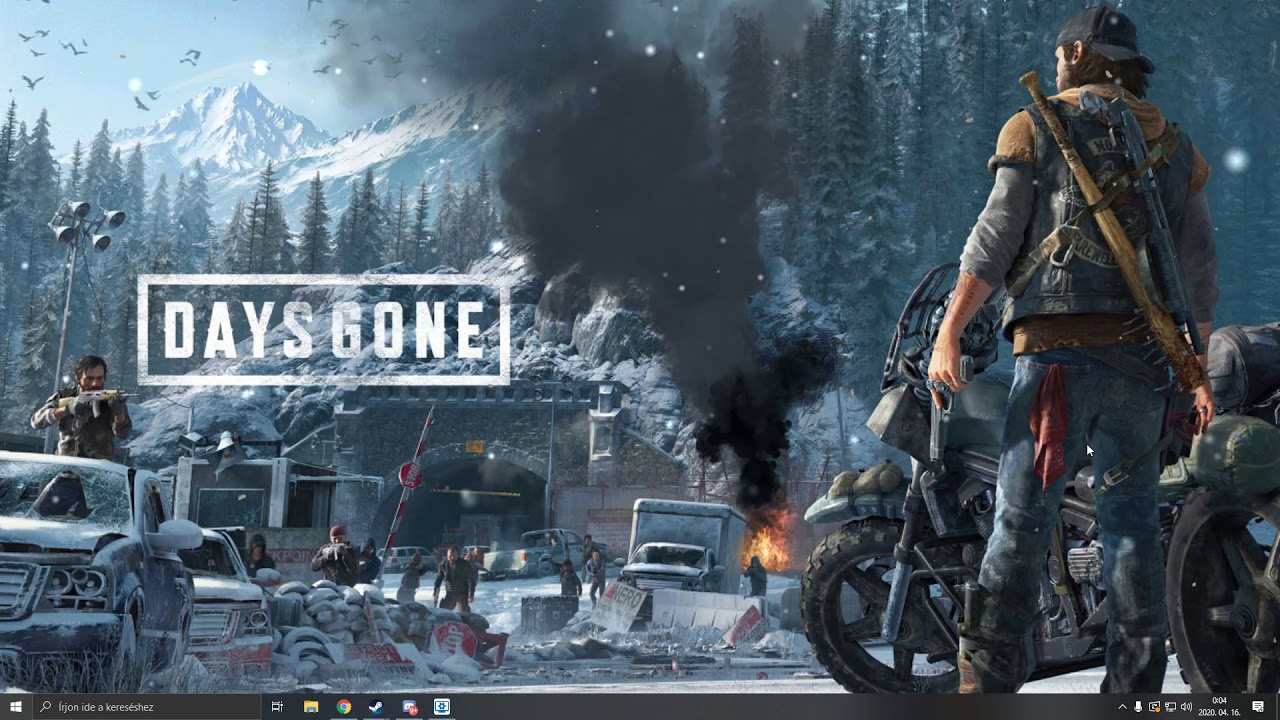Open Task View from the taskbar
Image resolution: width=1280 pixels, height=720 pixels.
coord(278,707)
